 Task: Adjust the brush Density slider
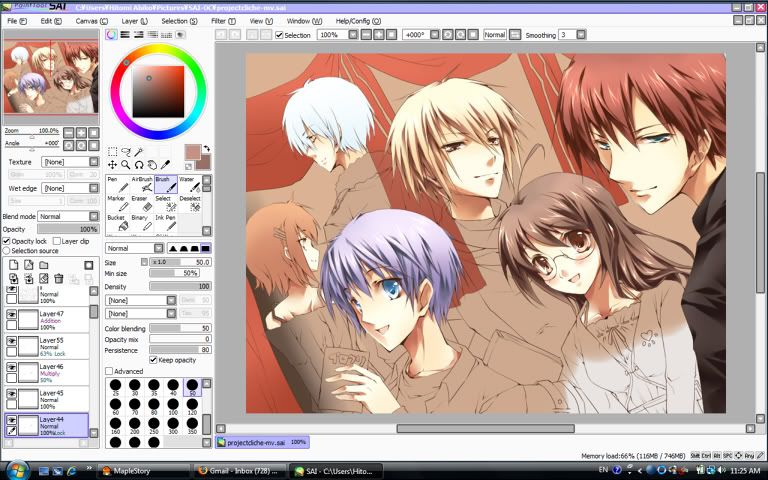(x=180, y=287)
